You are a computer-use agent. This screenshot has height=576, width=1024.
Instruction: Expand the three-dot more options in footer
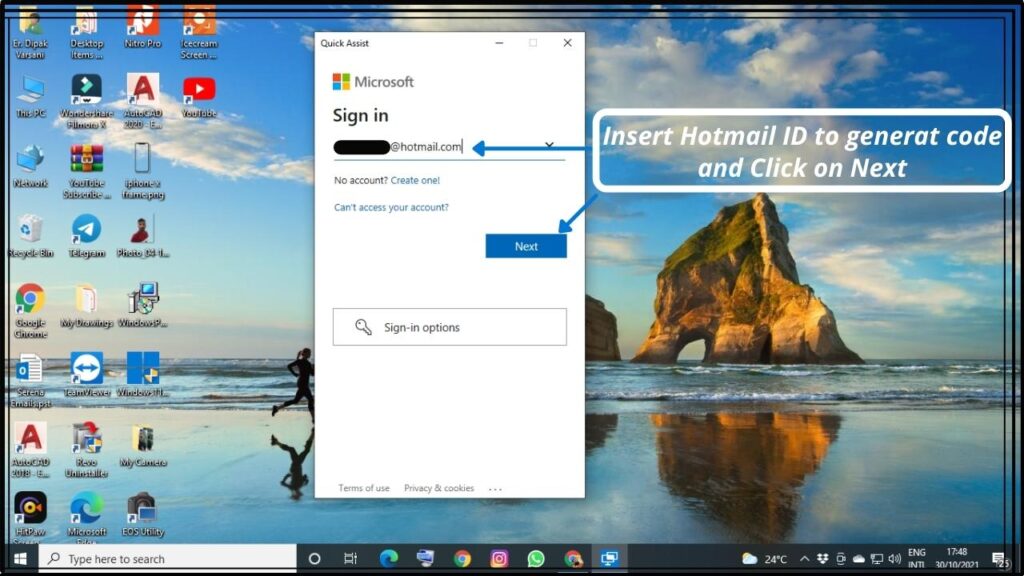(x=495, y=489)
